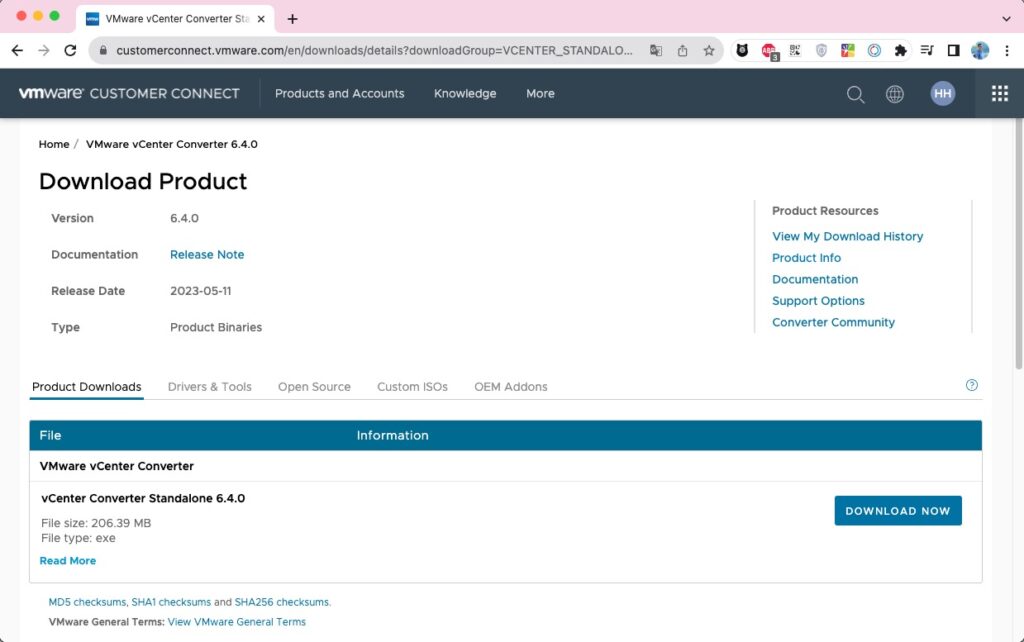Reload the page with refresh icon
The image size is (1024, 642).
[x=71, y=50]
